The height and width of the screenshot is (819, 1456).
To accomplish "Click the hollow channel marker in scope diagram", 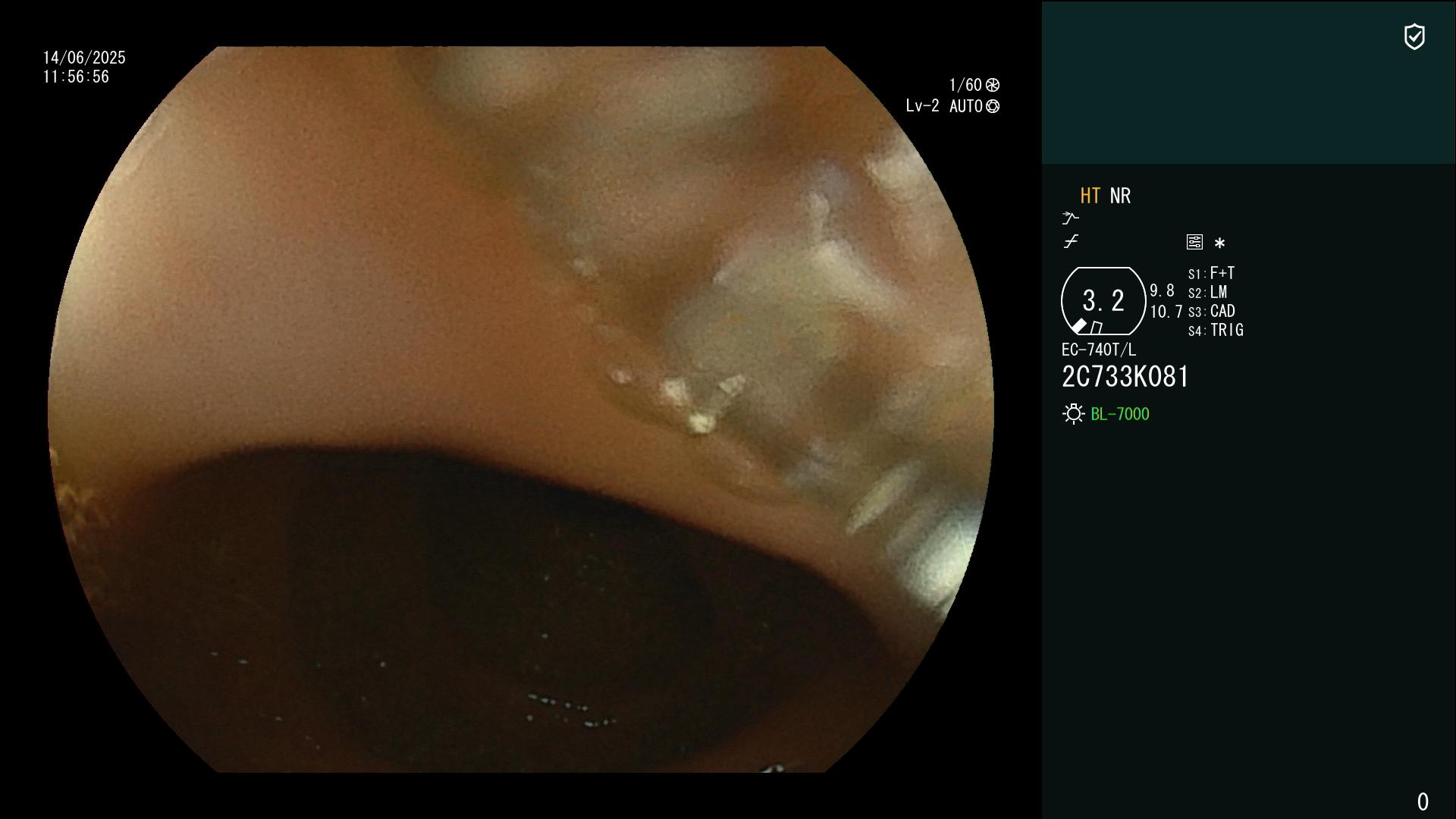I will 1097,328.
